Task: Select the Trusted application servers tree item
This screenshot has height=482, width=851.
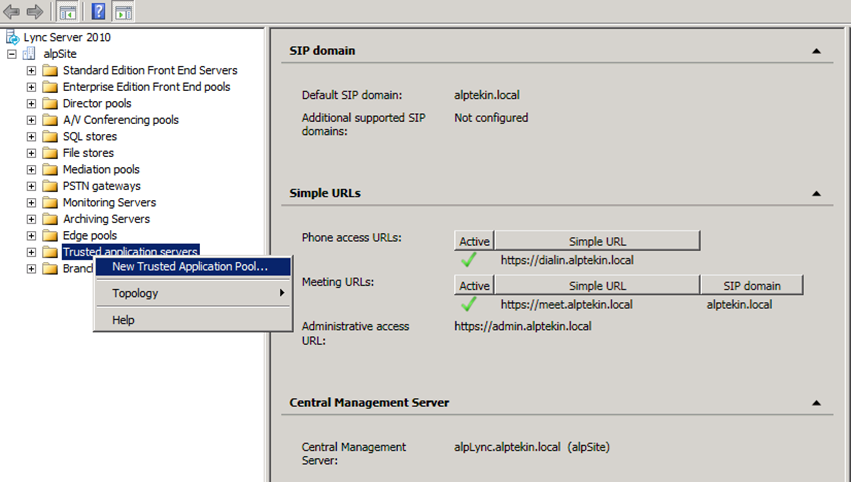Action: [130, 251]
